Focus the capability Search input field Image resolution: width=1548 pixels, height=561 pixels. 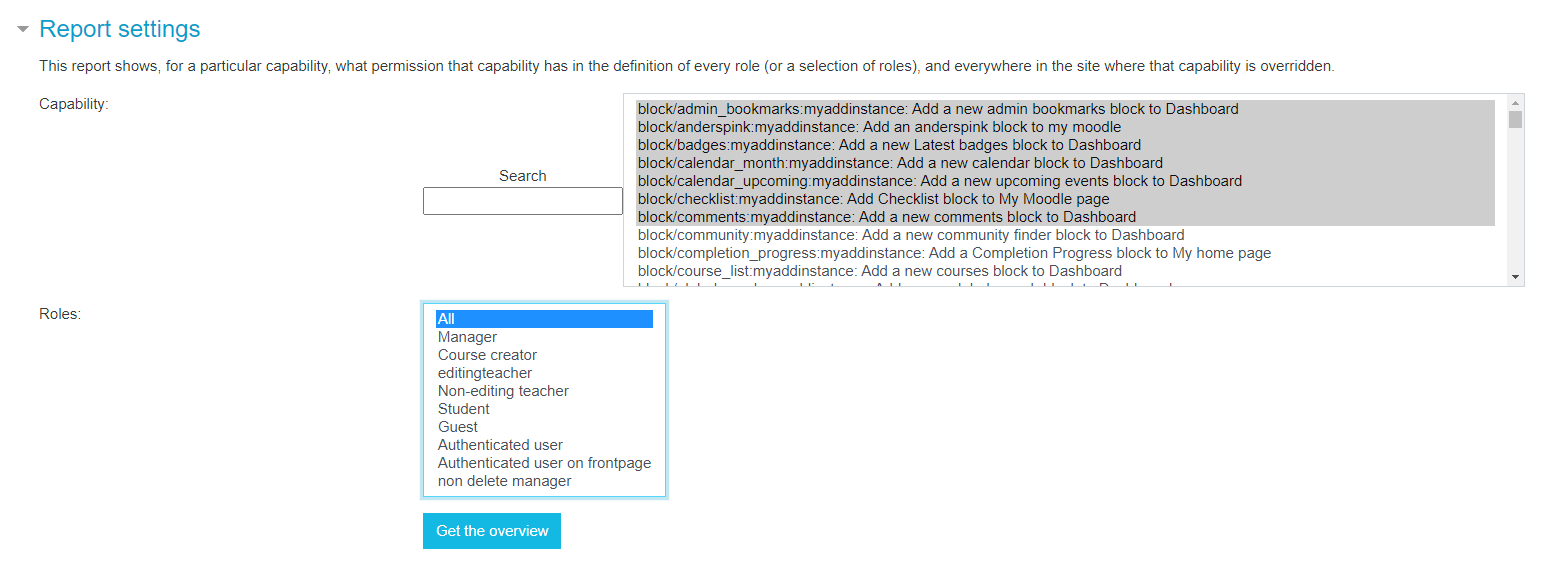(523, 201)
